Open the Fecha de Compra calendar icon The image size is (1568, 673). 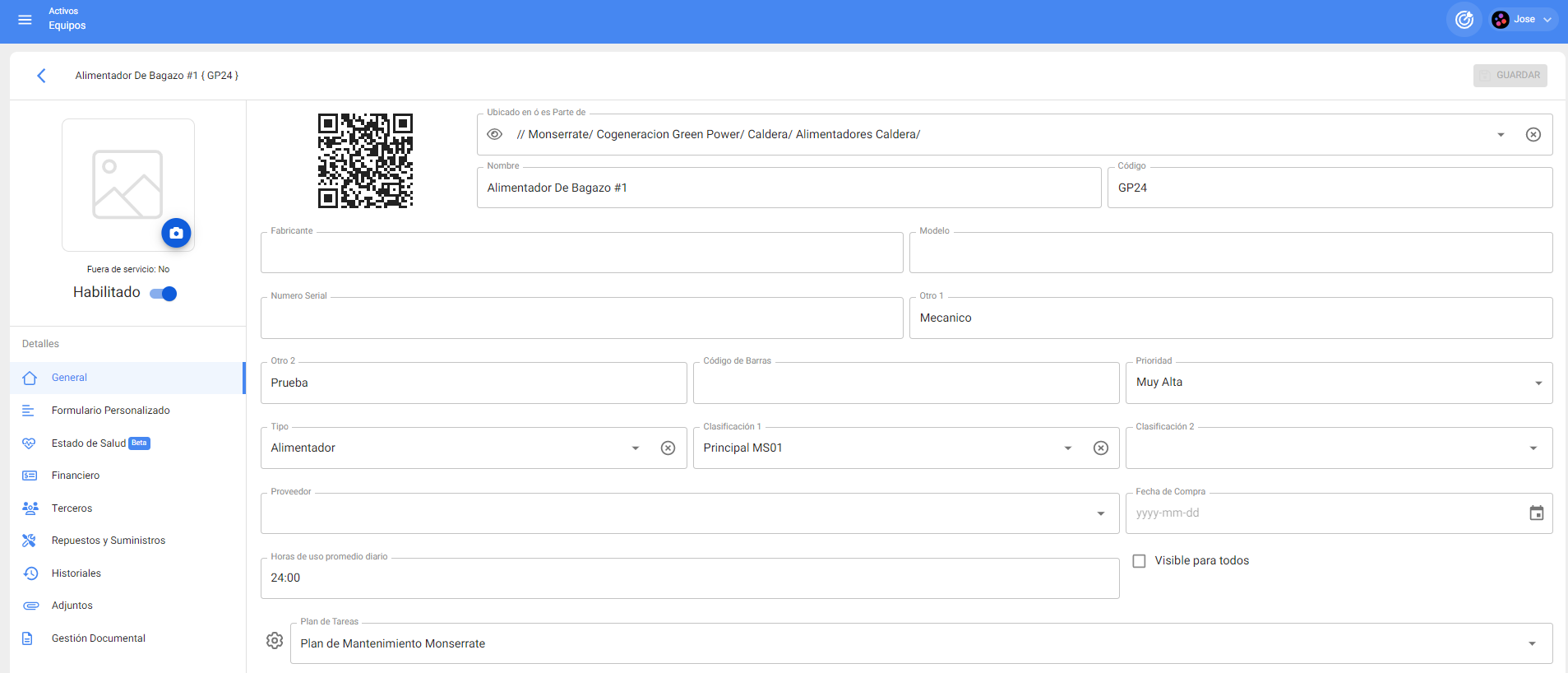coord(1536,513)
